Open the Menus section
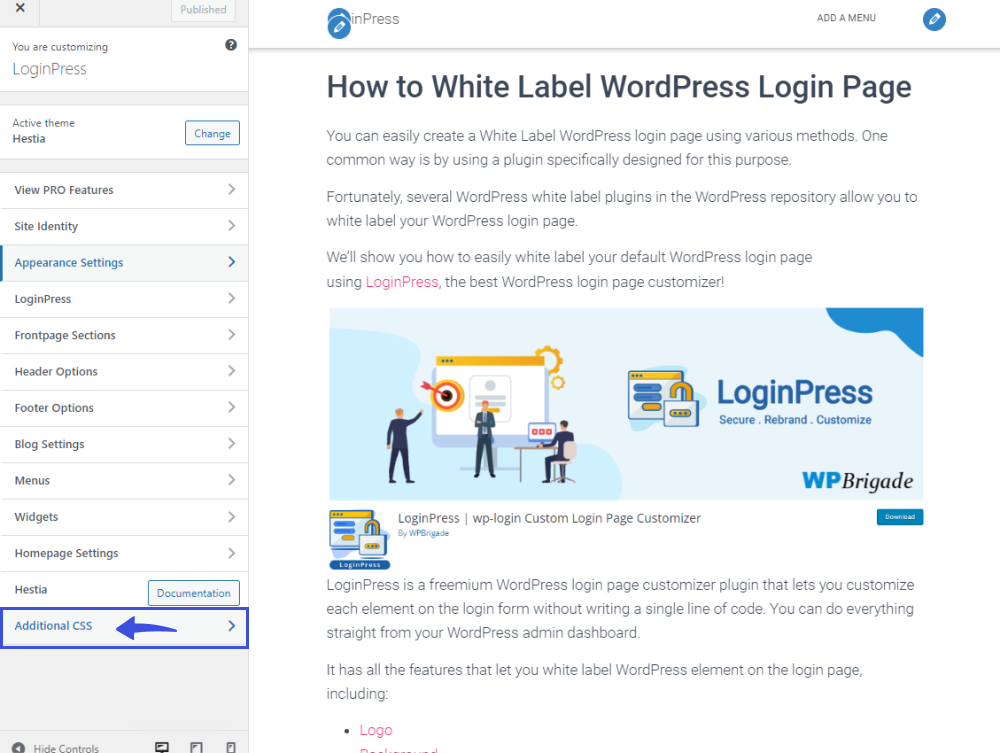 (x=124, y=481)
